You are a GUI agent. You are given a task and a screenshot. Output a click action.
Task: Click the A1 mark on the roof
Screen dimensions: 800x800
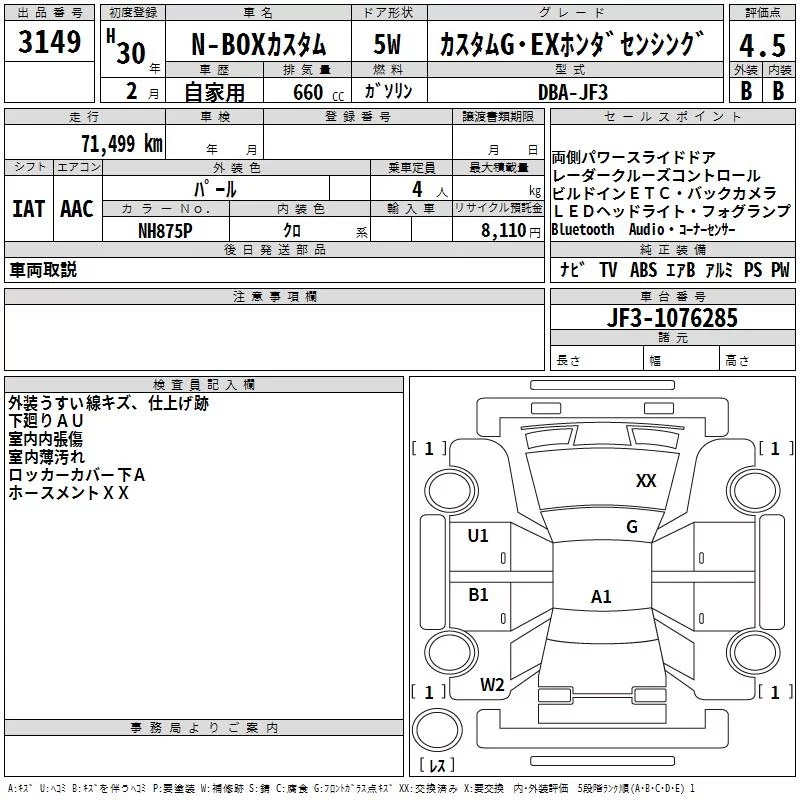click(x=601, y=596)
